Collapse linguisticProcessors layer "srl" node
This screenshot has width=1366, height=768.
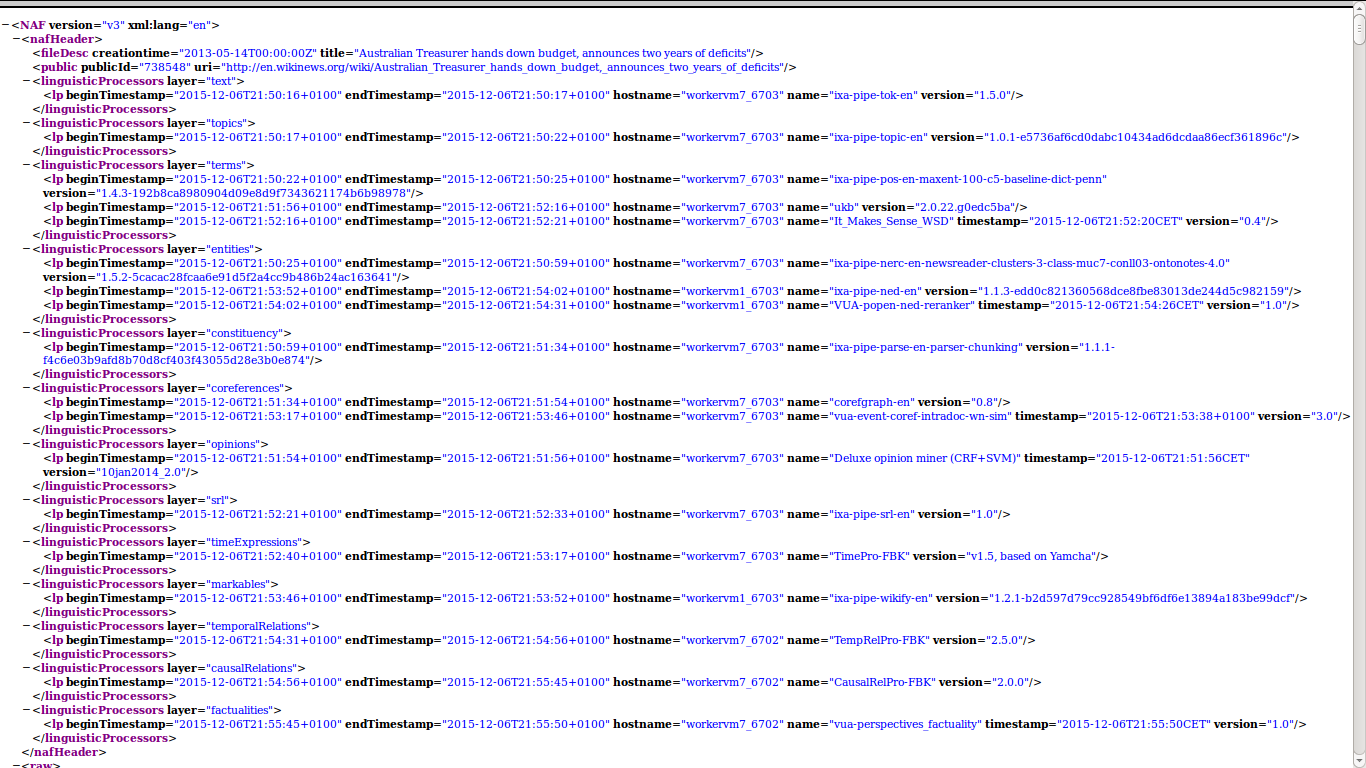tap(27, 500)
